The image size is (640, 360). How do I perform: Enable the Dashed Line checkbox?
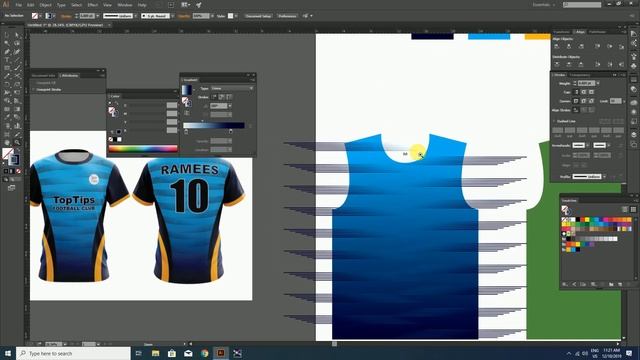pos(555,121)
